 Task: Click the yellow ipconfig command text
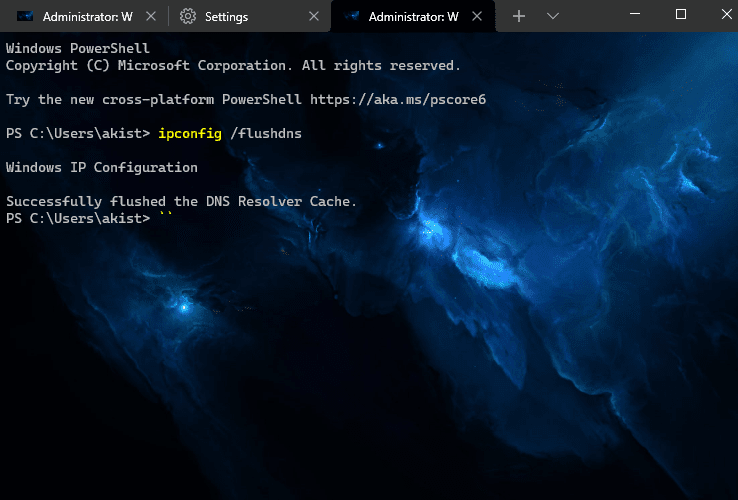click(190, 134)
